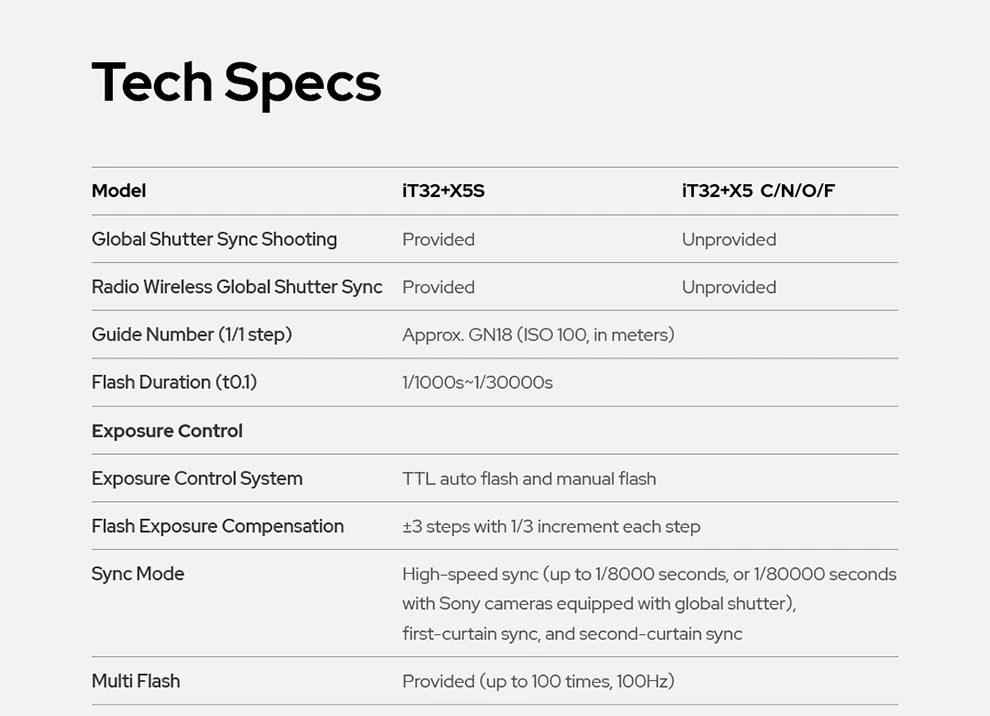990x716 pixels.
Task: Click Approx. GN18 guide number value
Action: [x=538, y=335]
